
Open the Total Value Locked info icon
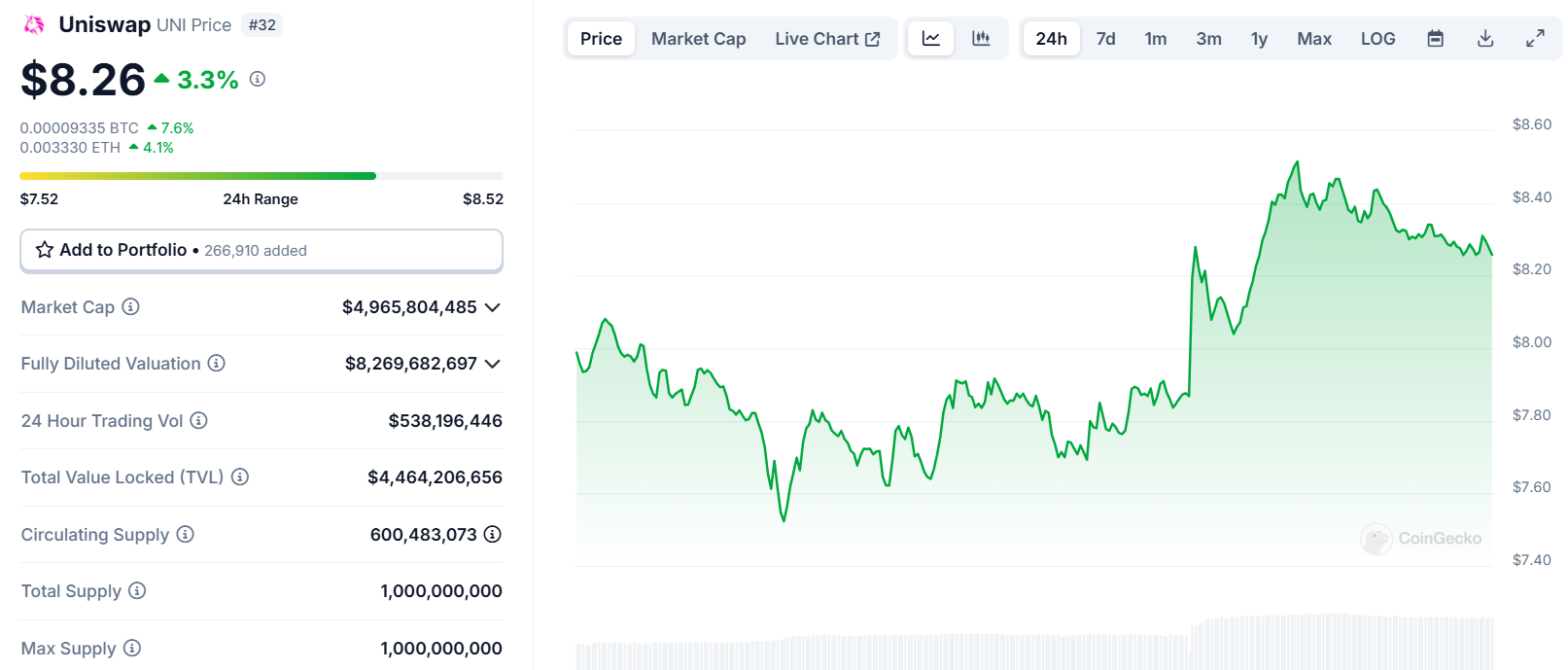click(240, 477)
